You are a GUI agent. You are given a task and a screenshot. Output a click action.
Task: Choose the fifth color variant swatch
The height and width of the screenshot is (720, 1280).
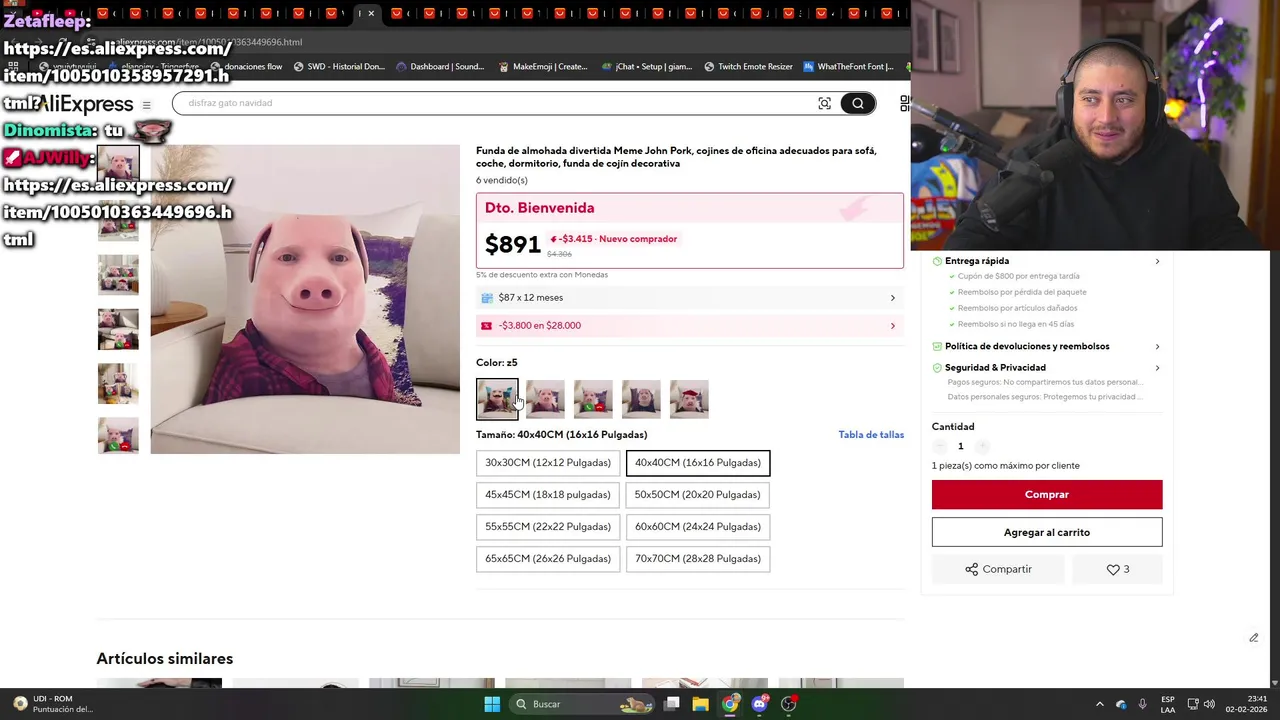(x=689, y=399)
